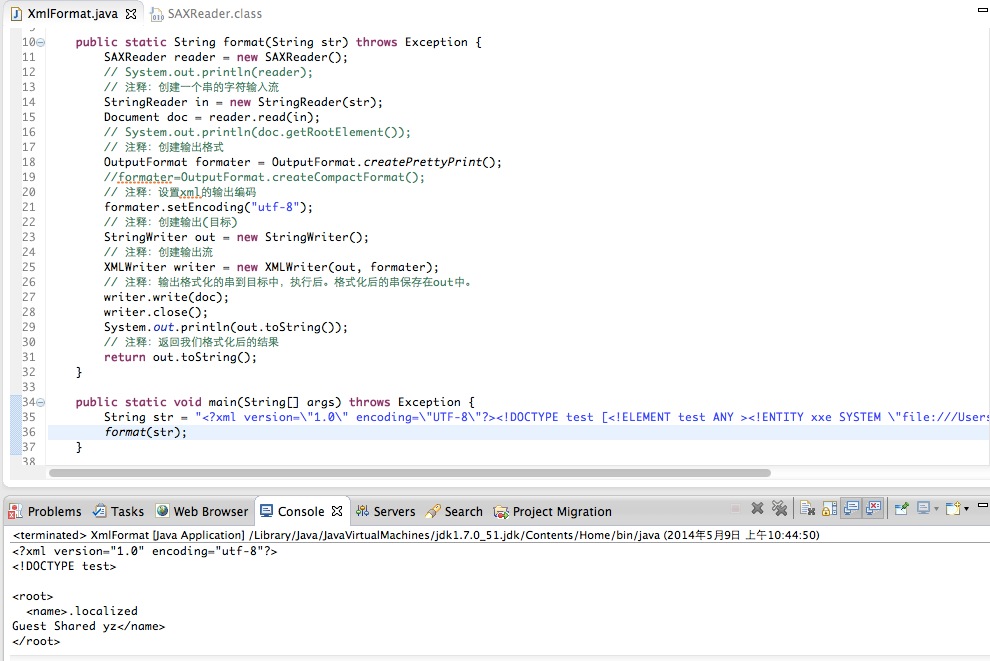Image resolution: width=990 pixels, height=661 pixels.
Task: Click line number 36 in the gutter
Action: click(28, 432)
